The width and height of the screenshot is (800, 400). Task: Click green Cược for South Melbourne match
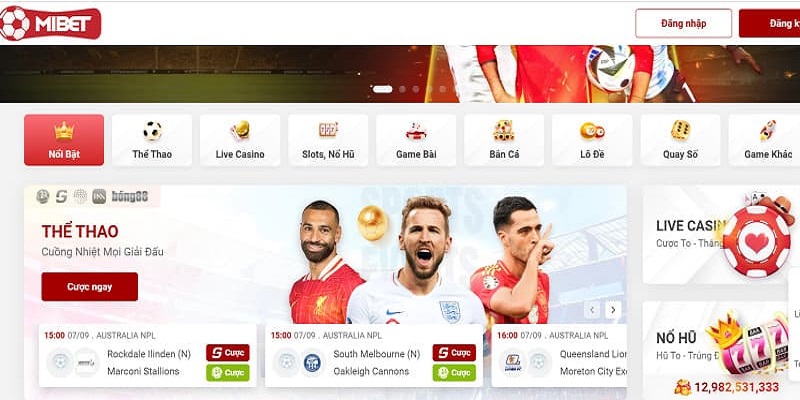point(454,372)
